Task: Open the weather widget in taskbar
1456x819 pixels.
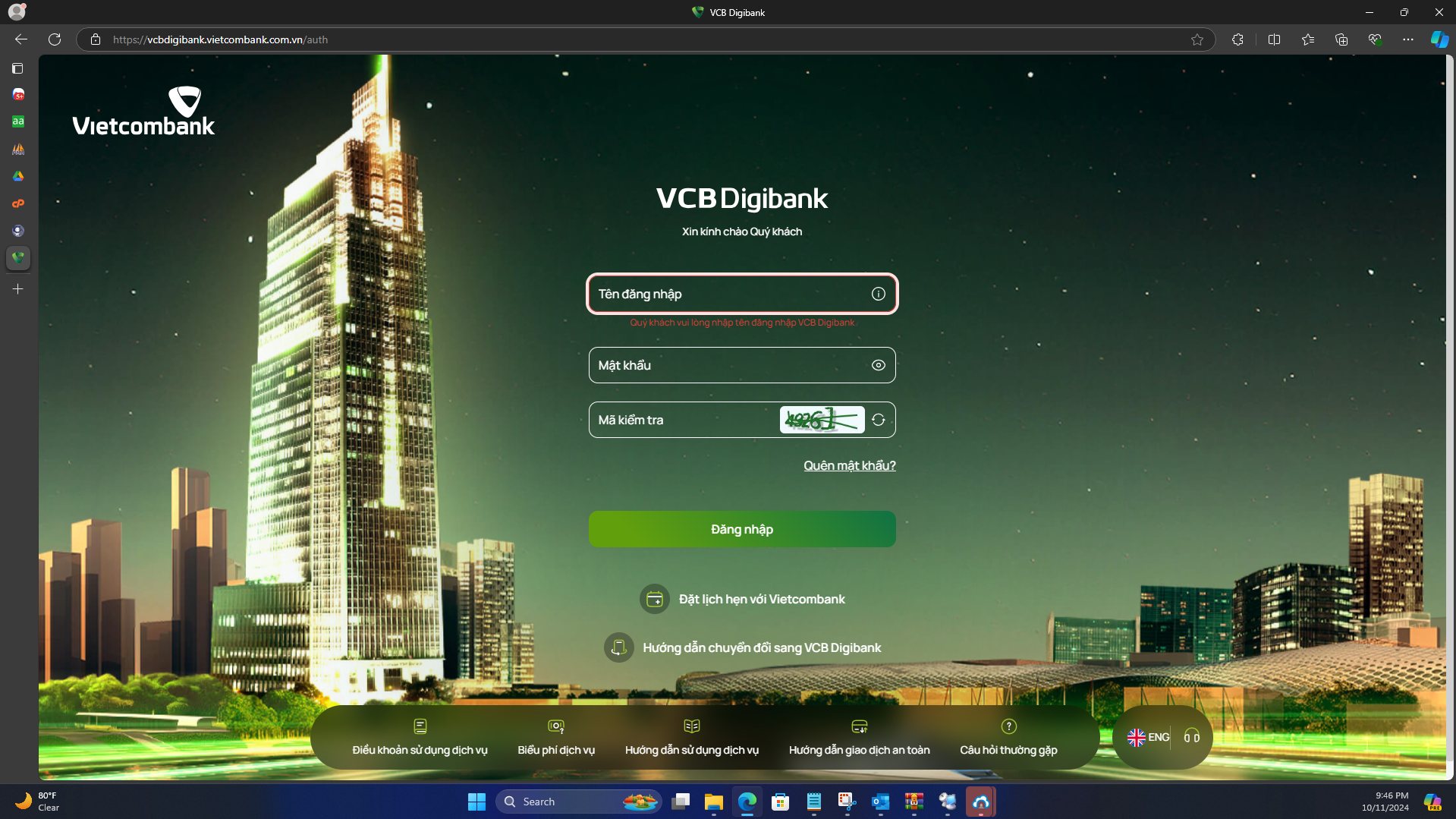Action: coord(36,802)
